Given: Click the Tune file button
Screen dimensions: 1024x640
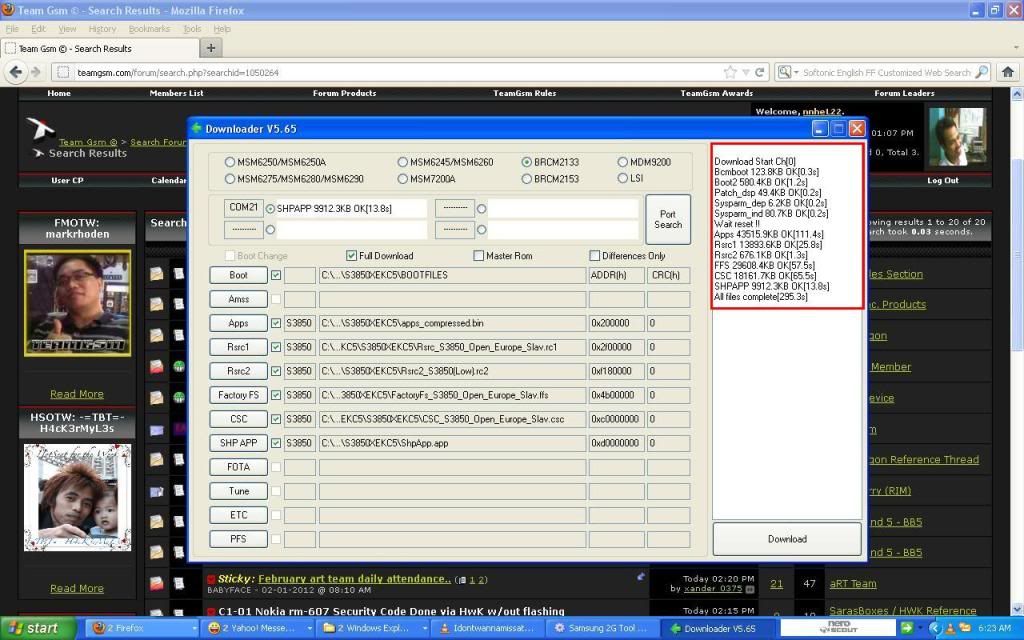Looking at the screenshot, I should pos(238,491).
